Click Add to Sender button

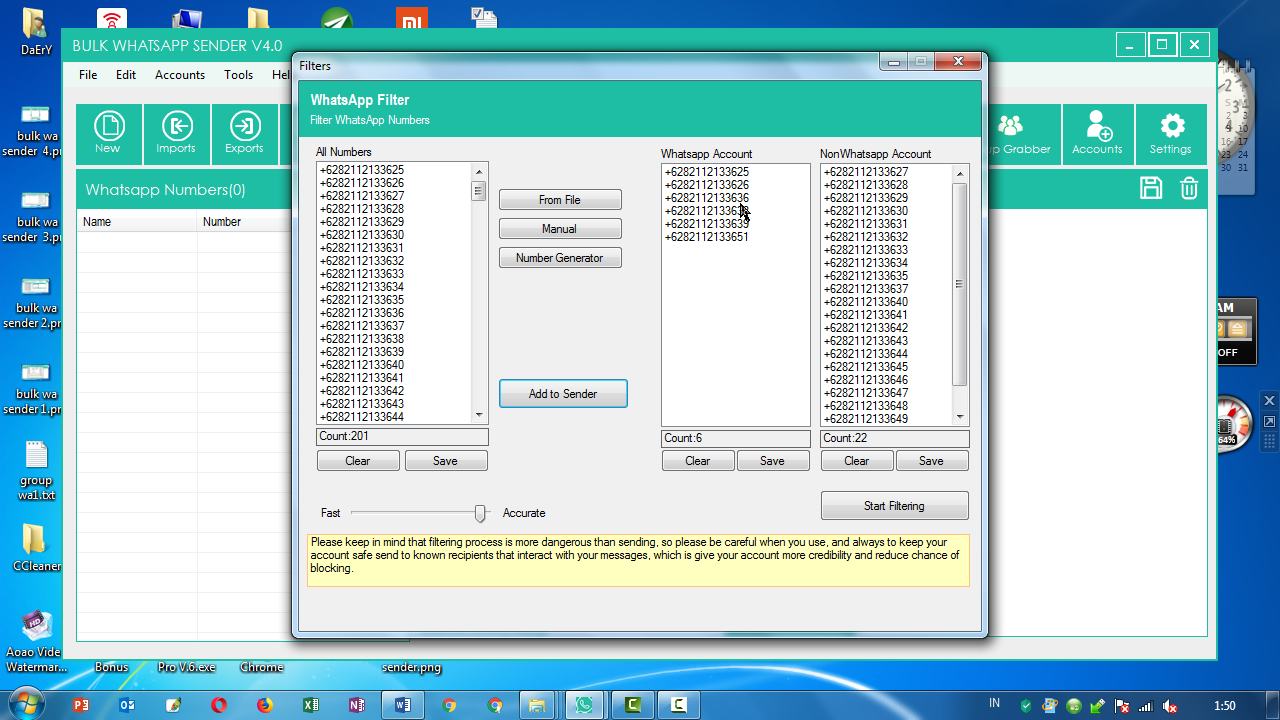(x=563, y=394)
